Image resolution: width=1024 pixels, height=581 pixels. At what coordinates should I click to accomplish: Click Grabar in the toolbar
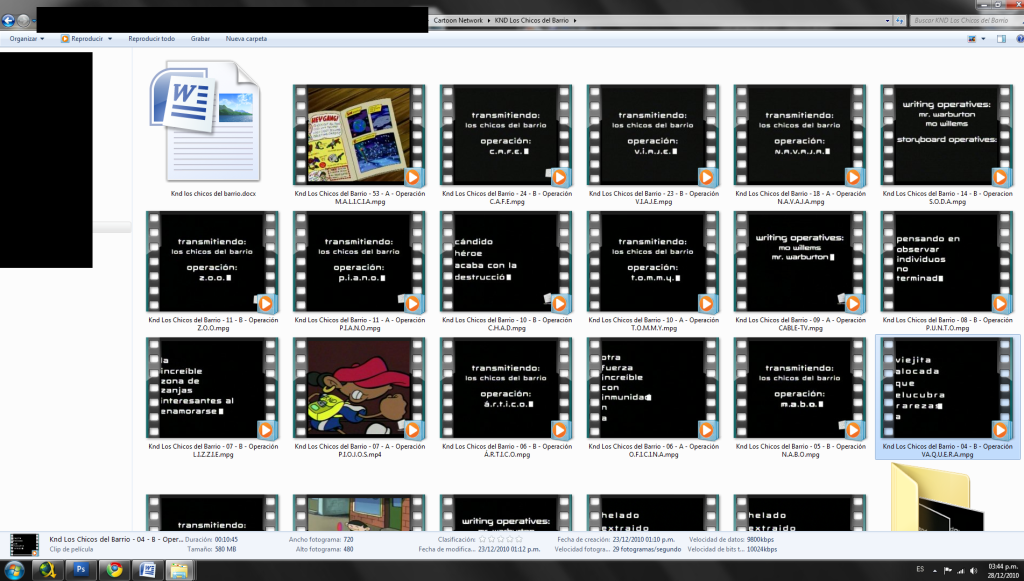tap(200, 39)
